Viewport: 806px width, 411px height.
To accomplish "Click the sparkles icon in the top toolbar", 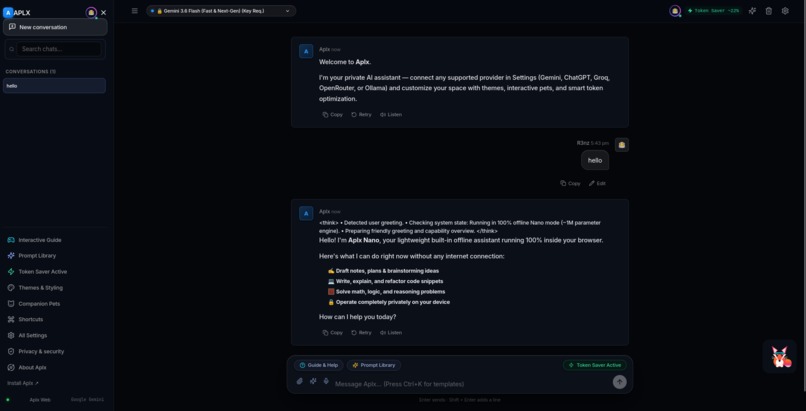I will (x=753, y=11).
